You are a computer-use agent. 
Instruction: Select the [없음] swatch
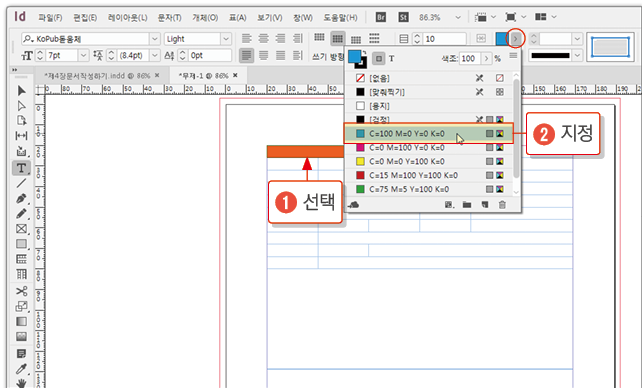coord(429,78)
